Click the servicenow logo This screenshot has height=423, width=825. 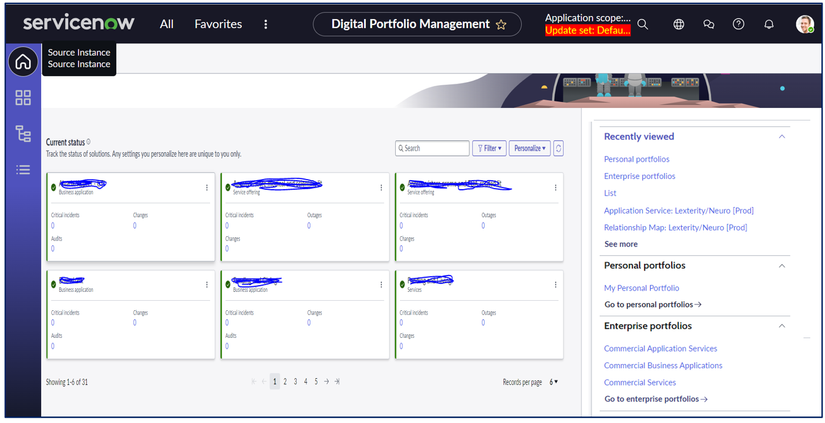(79, 23)
